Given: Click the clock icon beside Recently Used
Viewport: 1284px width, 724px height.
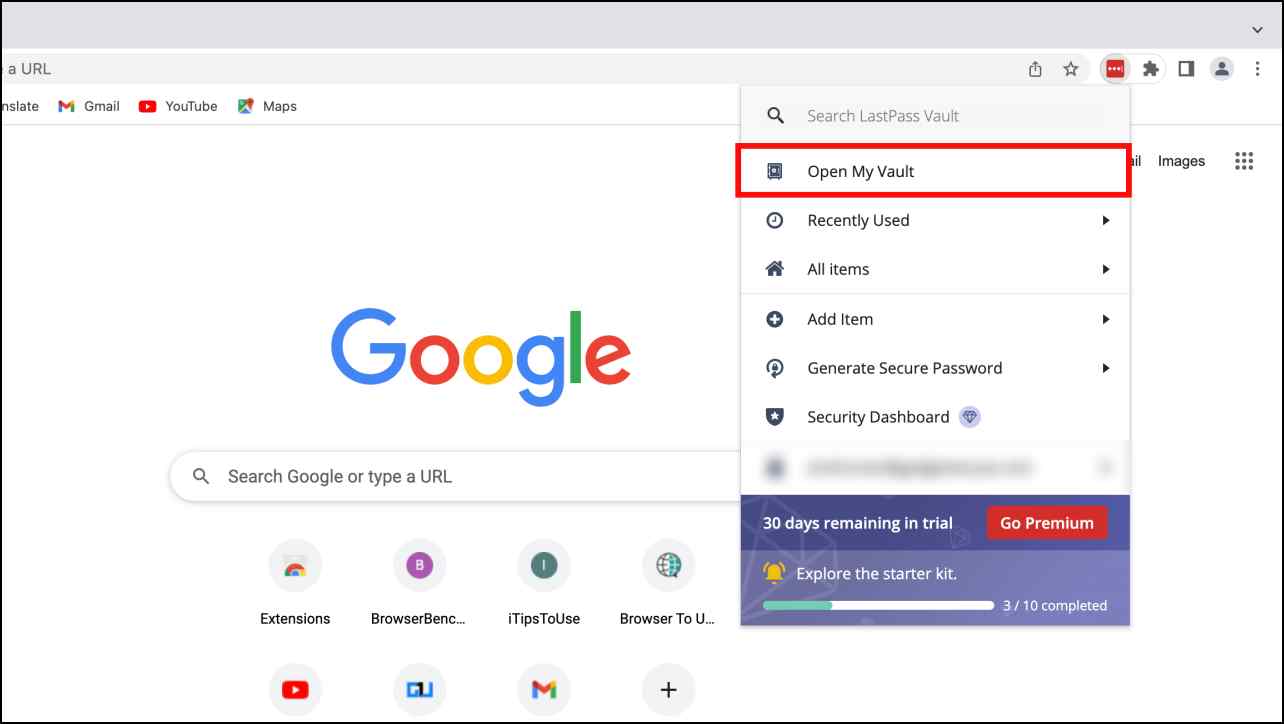Looking at the screenshot, I should click(775, 220).
